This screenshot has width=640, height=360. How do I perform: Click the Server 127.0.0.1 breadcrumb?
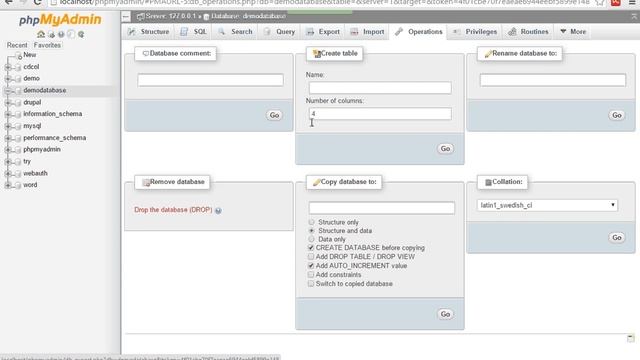coord(171,16)
